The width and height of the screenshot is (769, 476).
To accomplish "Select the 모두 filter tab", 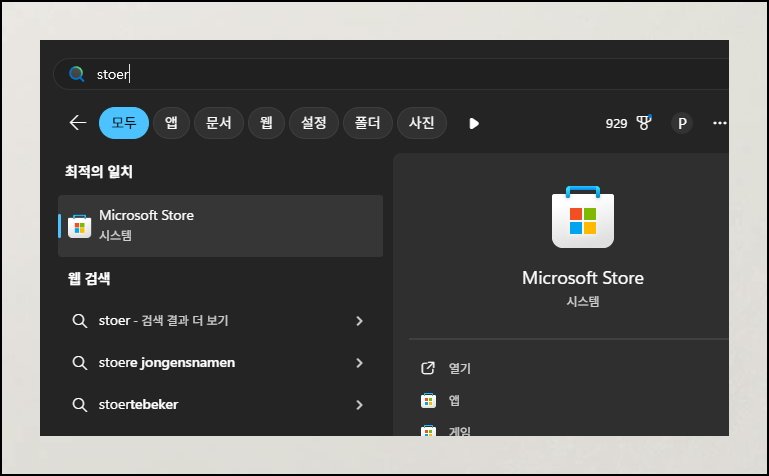I will (x=124, y=123).
